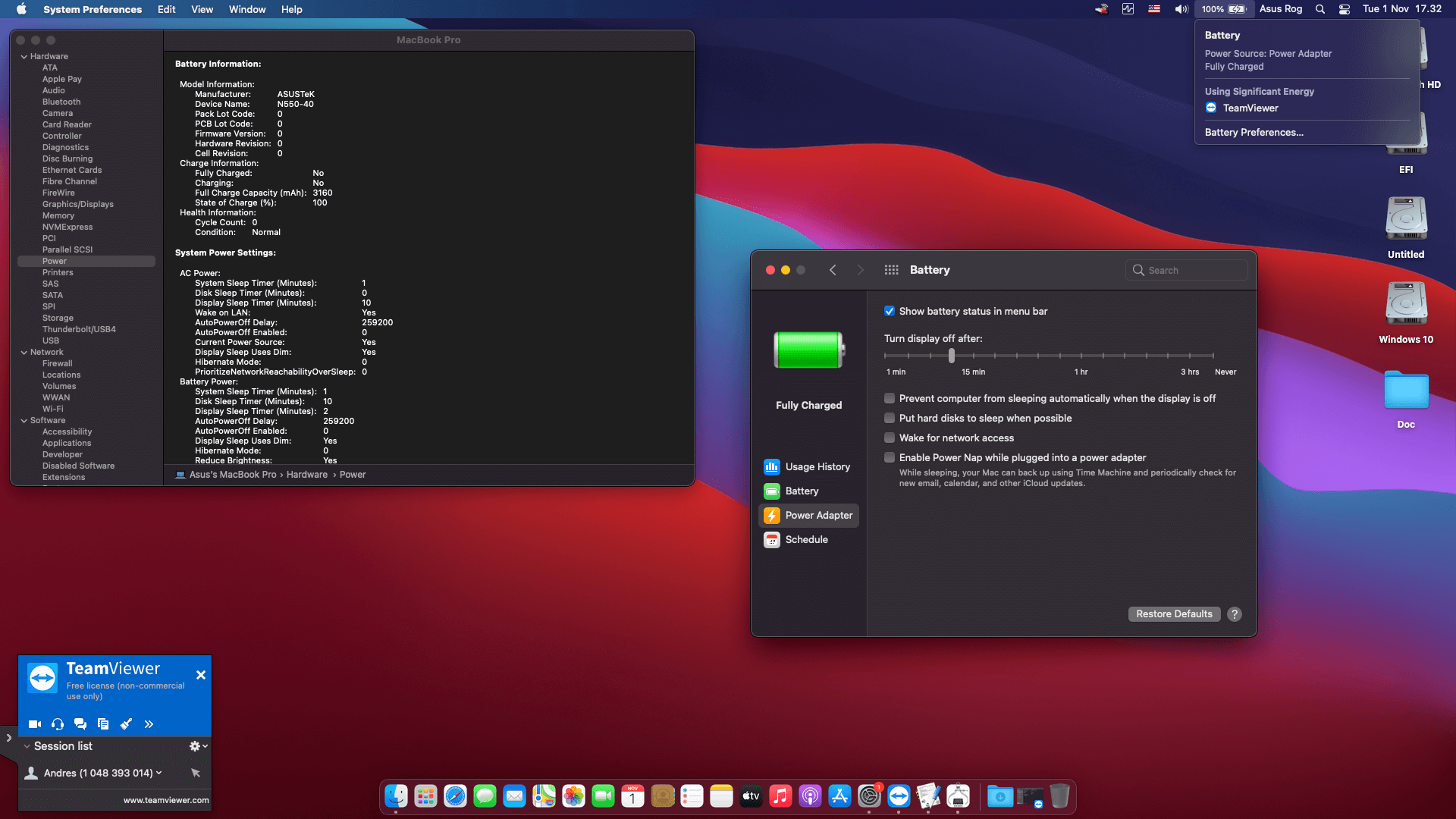1456x819 pixels.
Task: Click the TeamViewer video camera icon
Action: tap(35, 724)
